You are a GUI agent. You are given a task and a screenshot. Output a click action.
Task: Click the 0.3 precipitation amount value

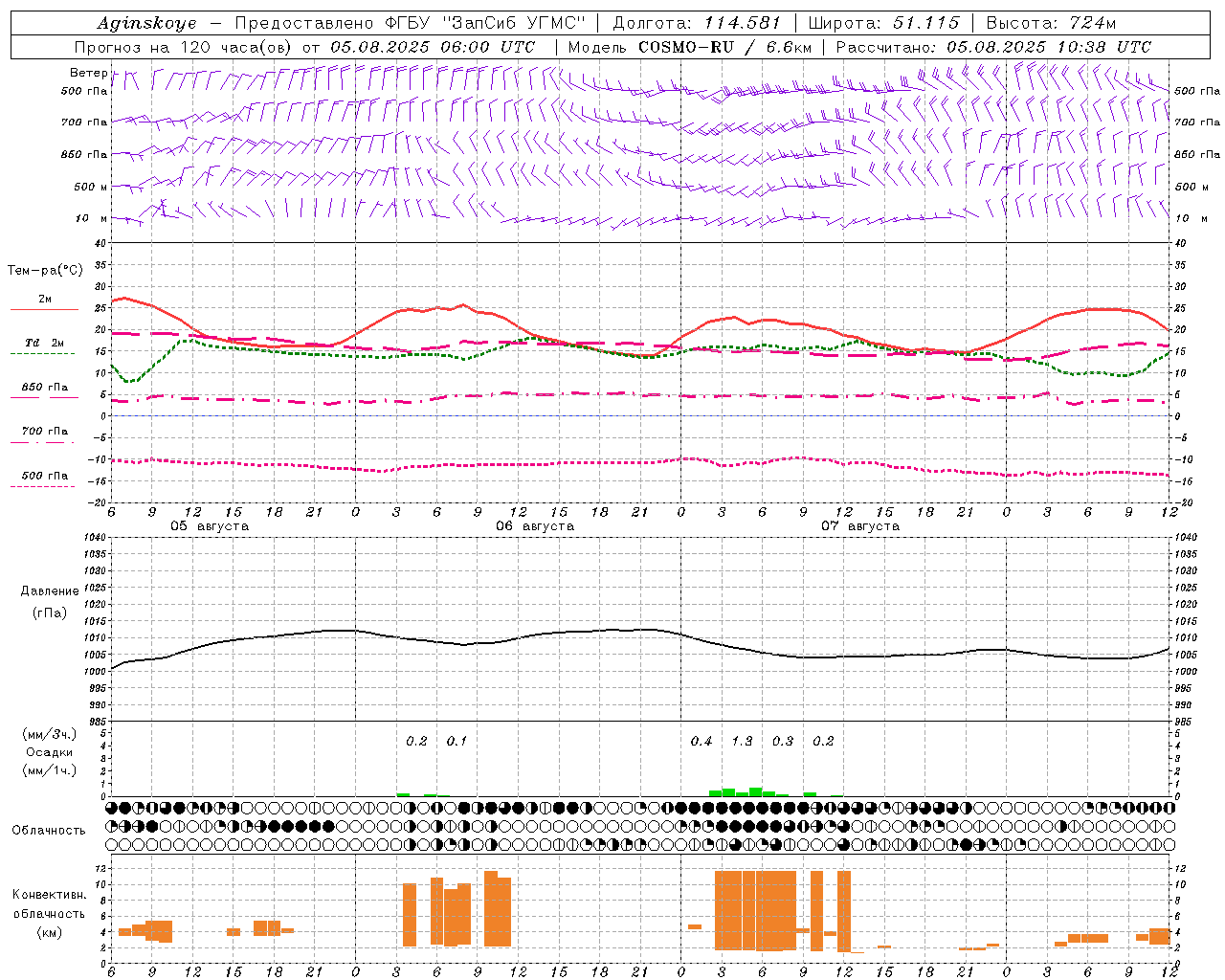(783, 742)
